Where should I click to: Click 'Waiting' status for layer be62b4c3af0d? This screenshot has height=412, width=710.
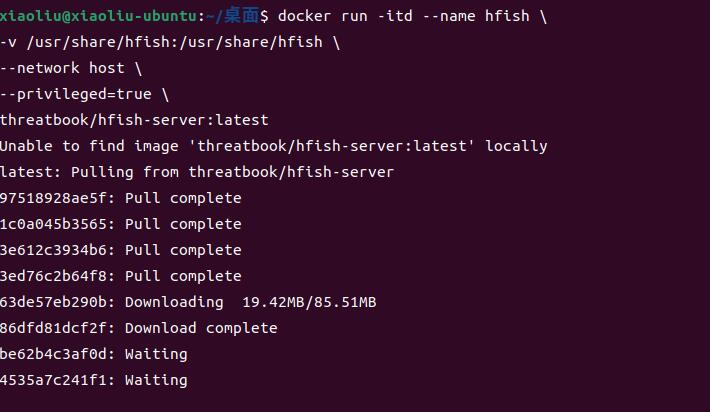(x=156, y=354)
